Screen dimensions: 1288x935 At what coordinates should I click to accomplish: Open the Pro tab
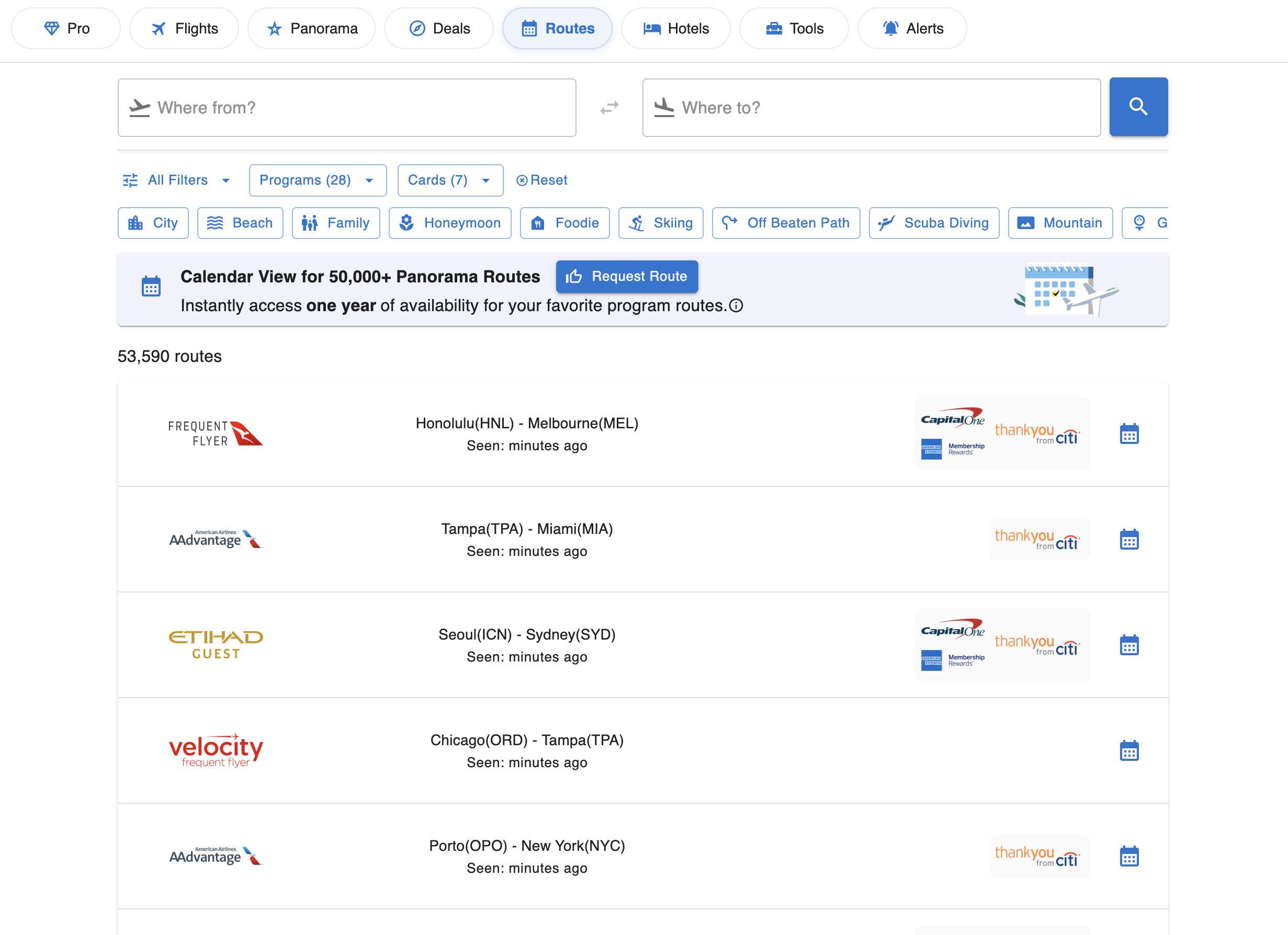click(x=66, y=28)
